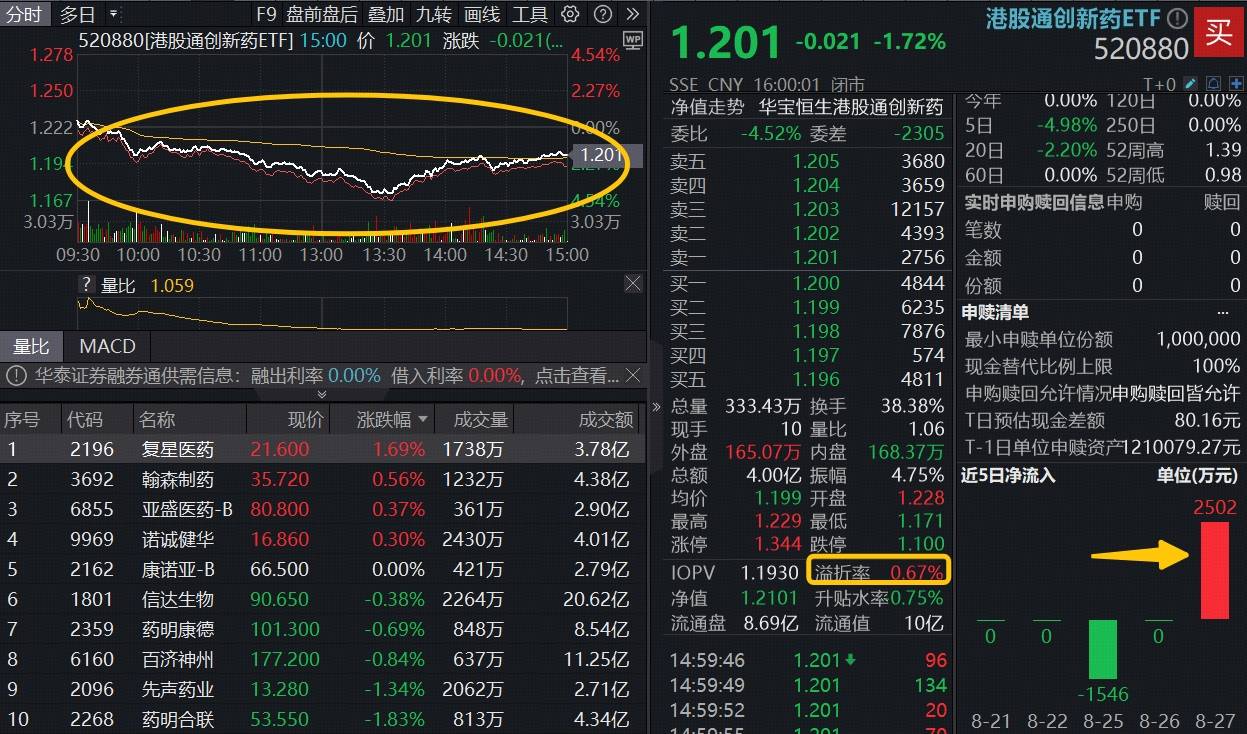Add stock to watchlist with plus icon
The image size is (1247, 734).
tap(1234, 84)
